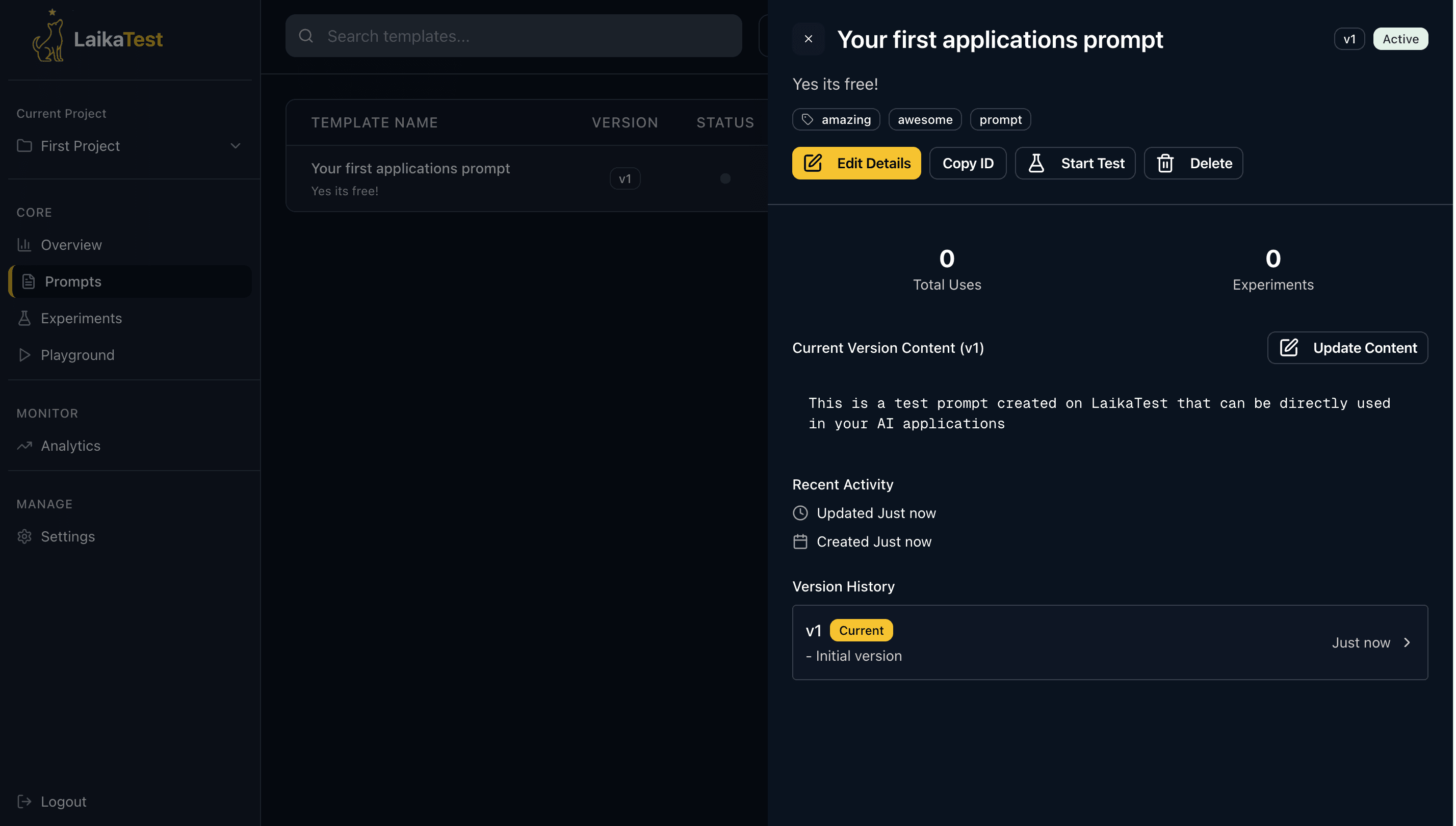Open v1 history entry via right chevron
Viewport: 1456px width, 826px height.
click(1407, 642)
